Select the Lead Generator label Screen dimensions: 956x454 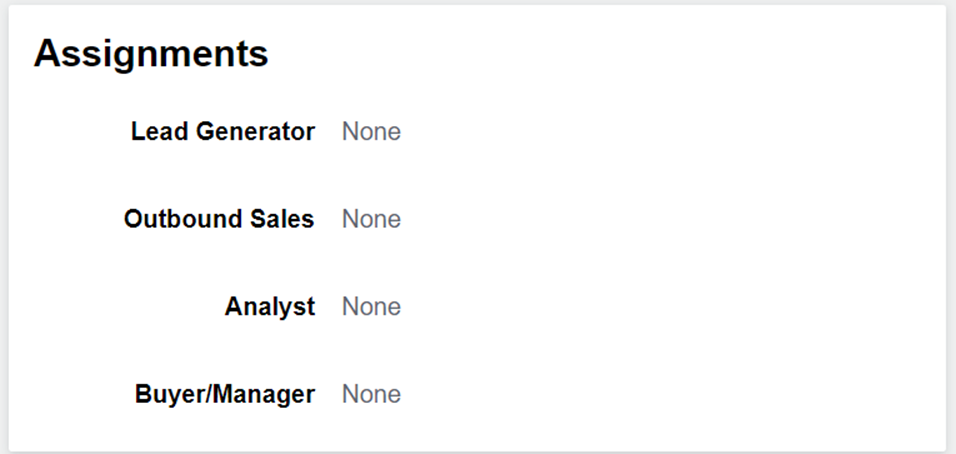point(222,132)
